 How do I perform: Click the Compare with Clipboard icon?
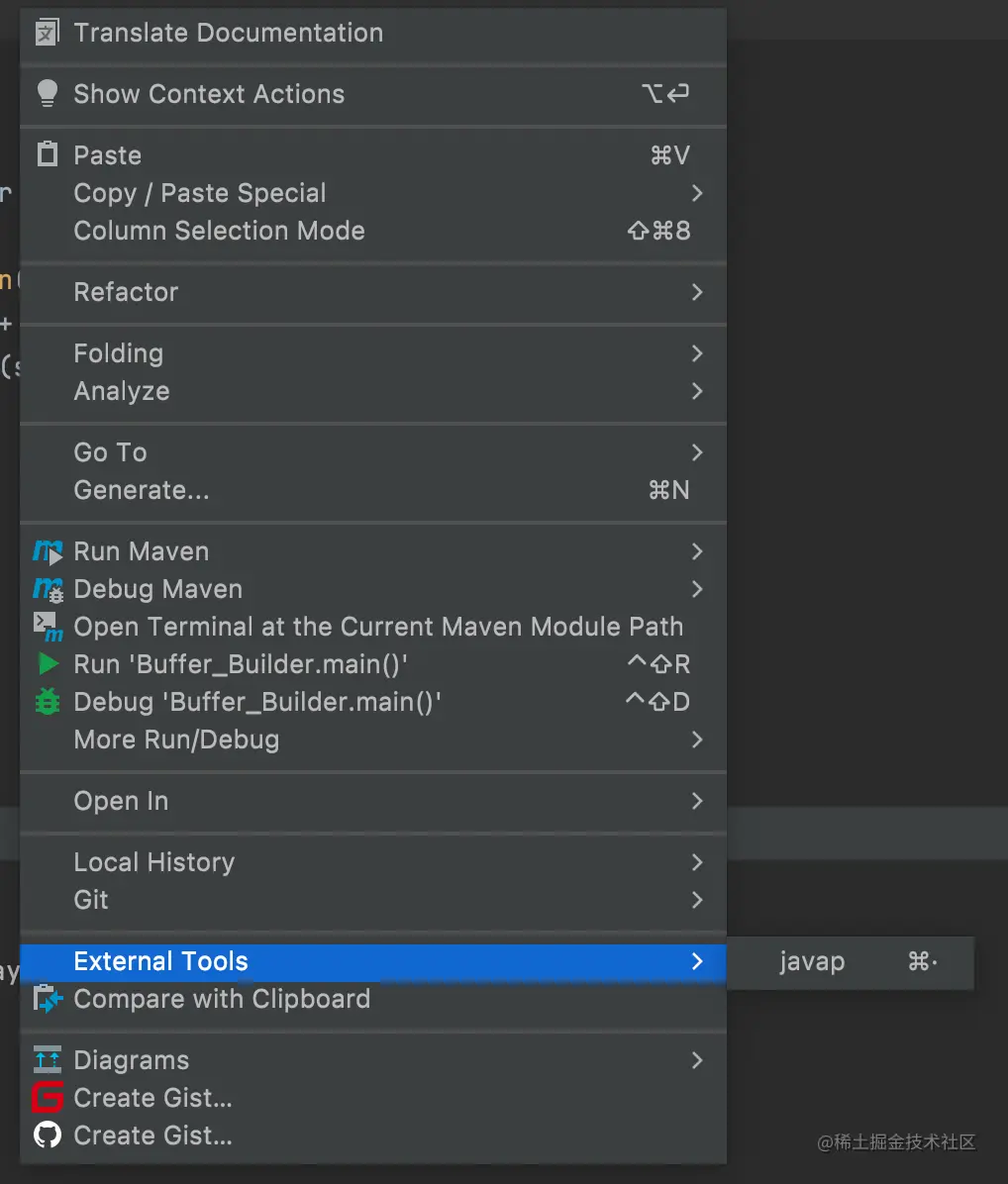point(48,999)
